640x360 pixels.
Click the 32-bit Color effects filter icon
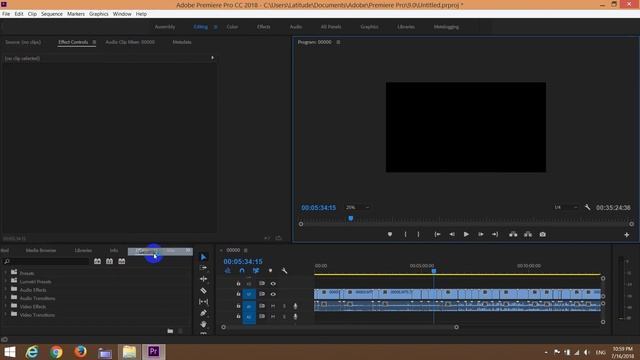click(109, 261)
